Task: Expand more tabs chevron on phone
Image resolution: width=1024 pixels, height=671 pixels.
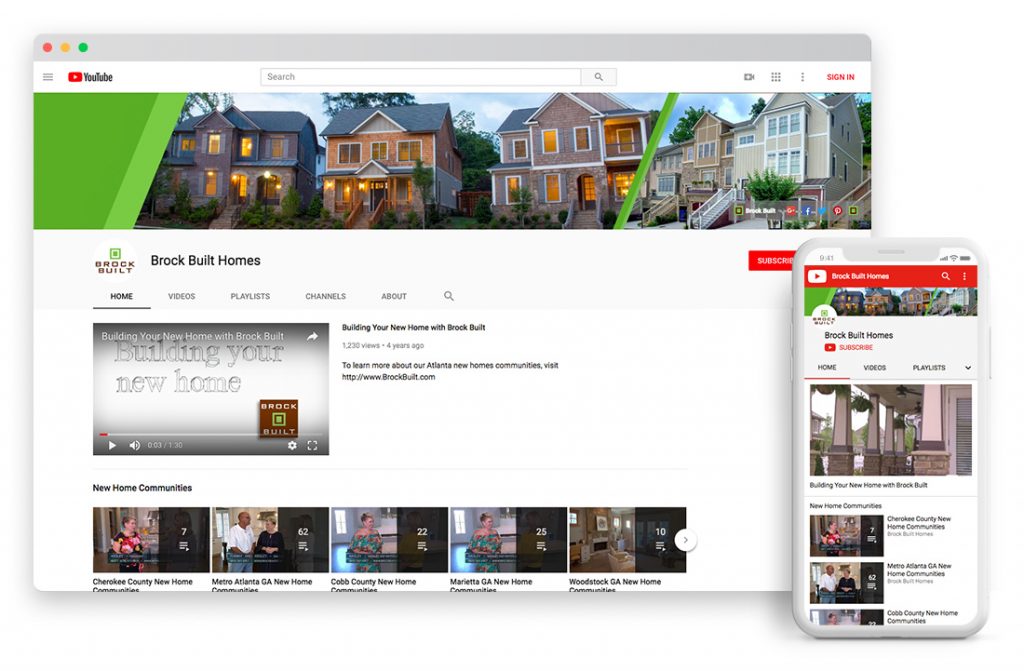Action: point(968,368)
